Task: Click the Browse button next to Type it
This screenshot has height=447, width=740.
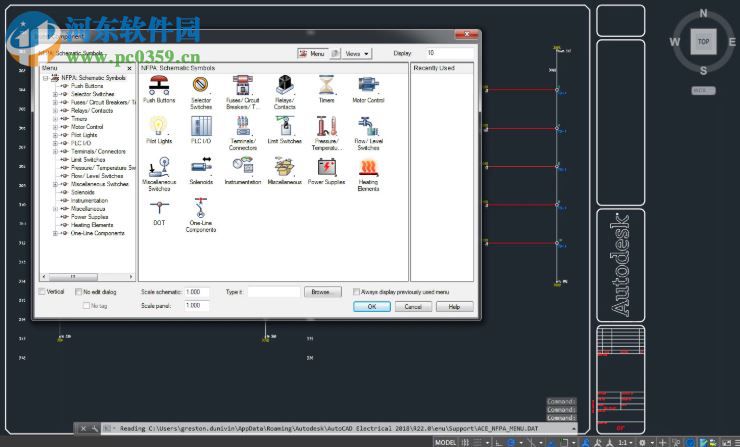Action: [322, 292]
